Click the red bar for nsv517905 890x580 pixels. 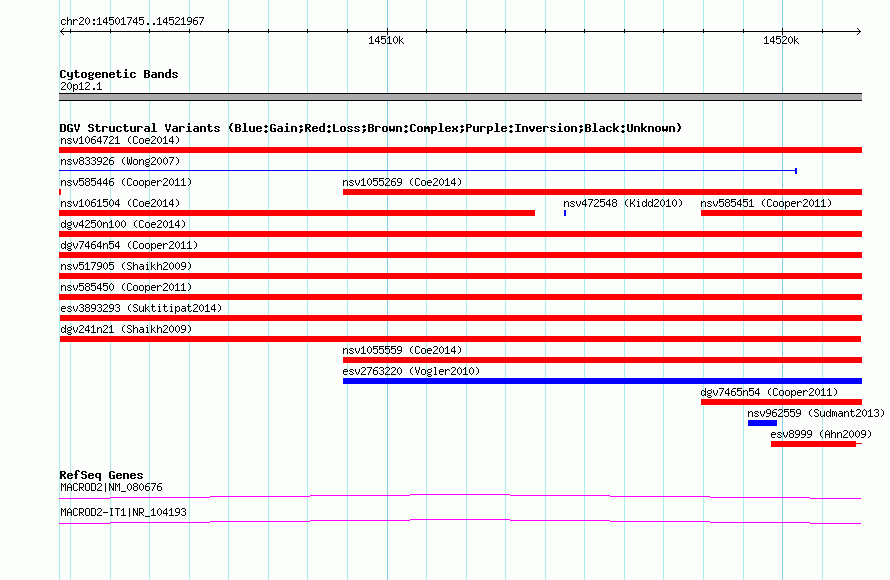point(460,276)
